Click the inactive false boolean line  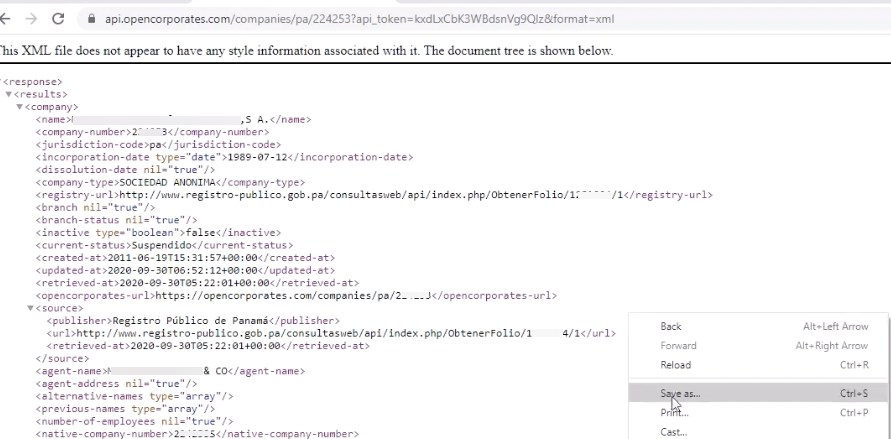coord(158,233)
